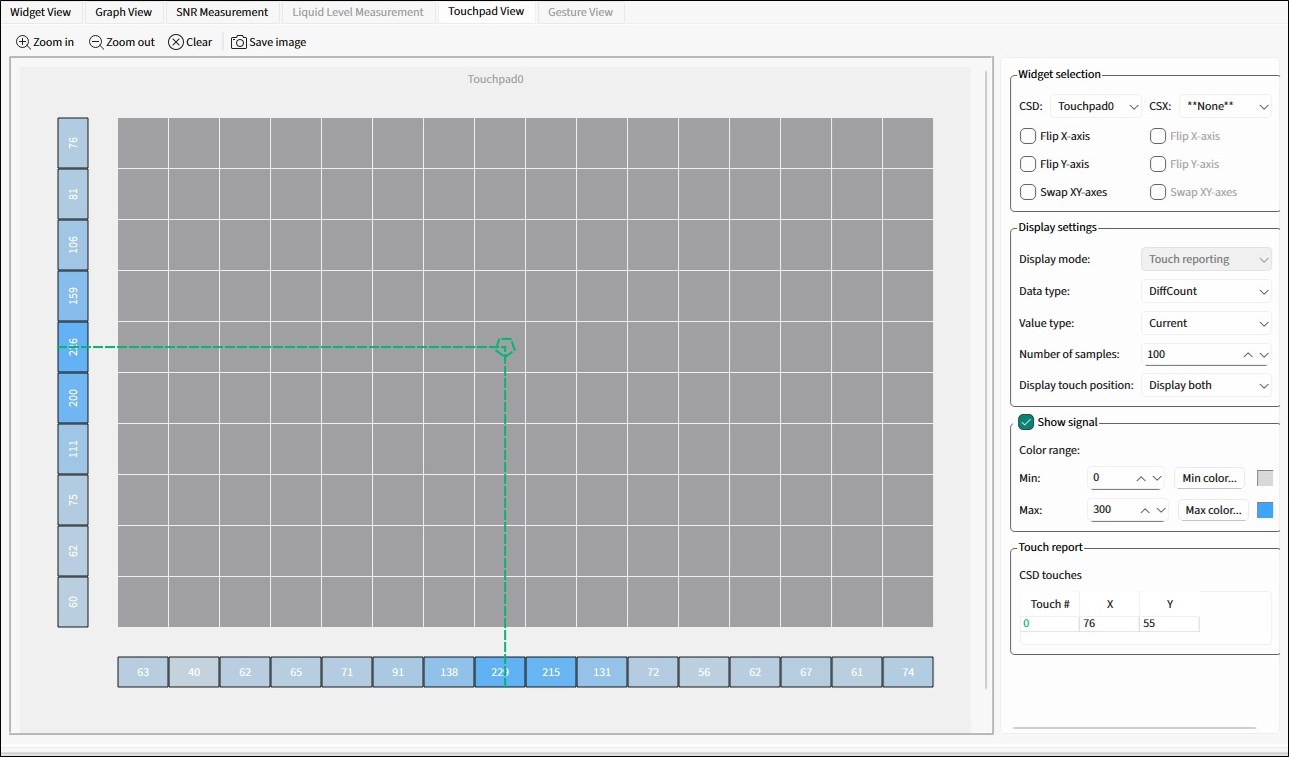
Task: Open the SNR Measurement tab
Action: 222,12
